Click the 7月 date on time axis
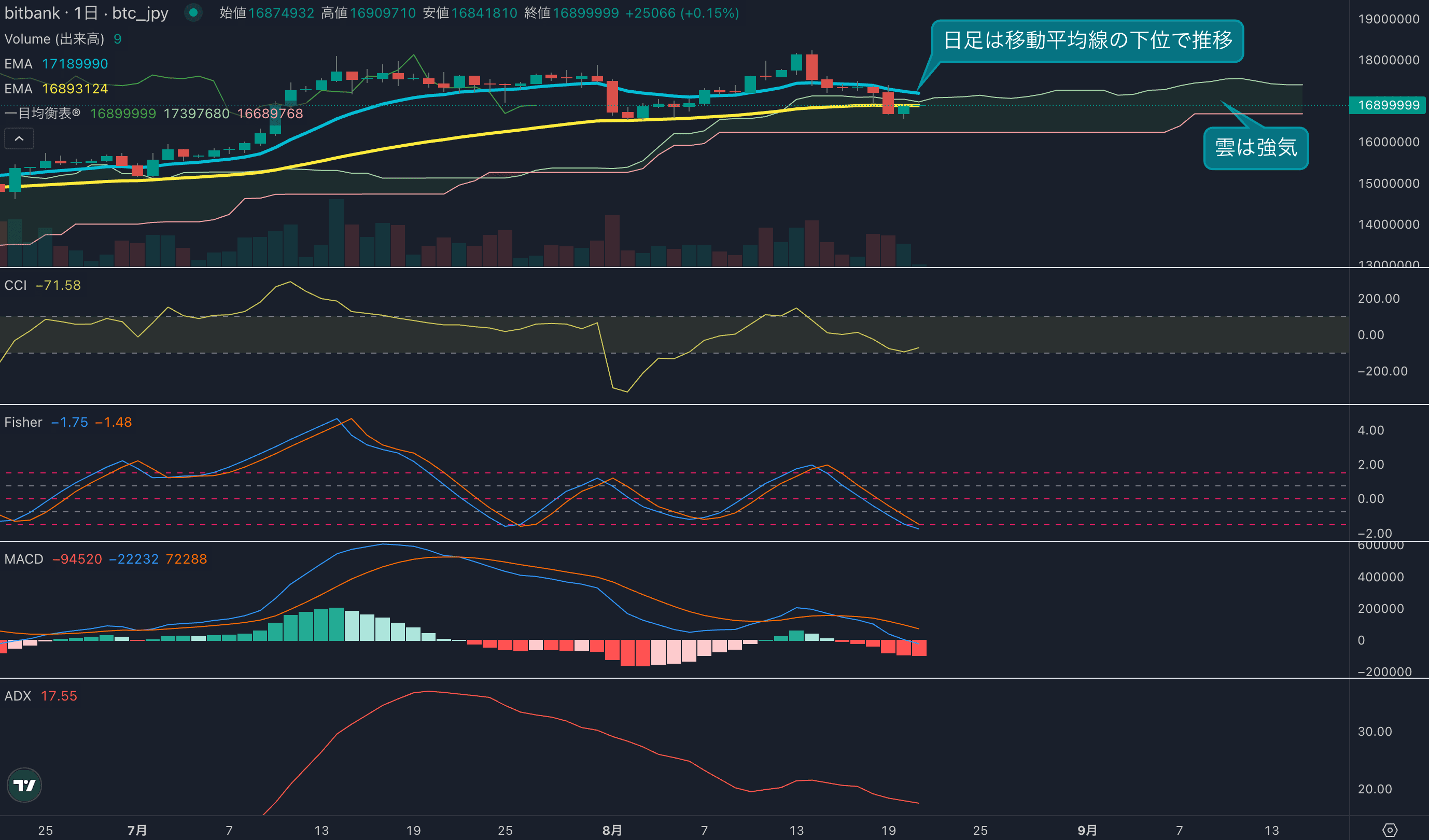The image size is (1429, 840). (137, 830)
